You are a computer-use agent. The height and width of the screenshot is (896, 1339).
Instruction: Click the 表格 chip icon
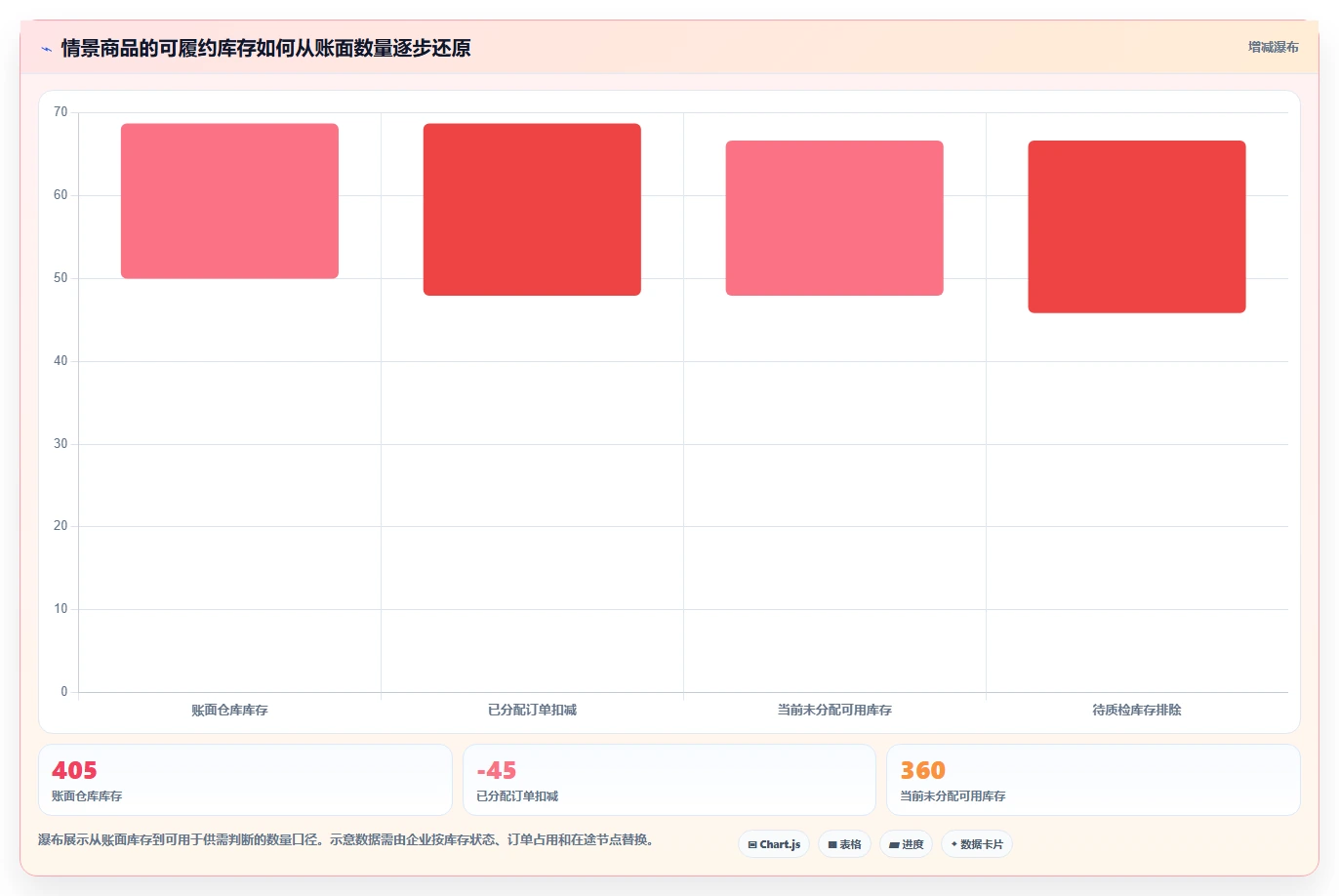[x=832, y=845]
